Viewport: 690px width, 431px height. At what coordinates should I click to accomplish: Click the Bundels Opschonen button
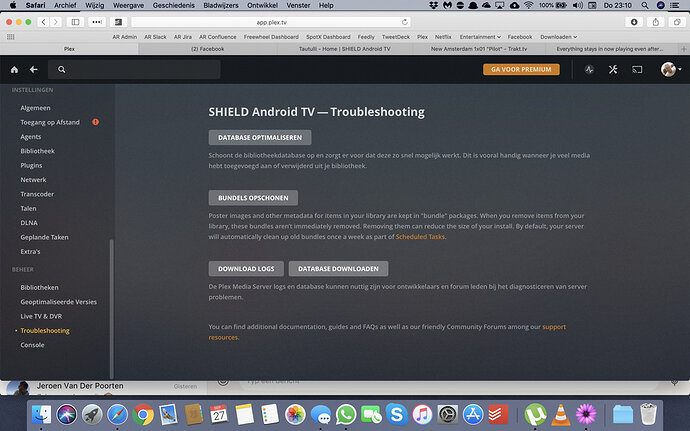pyautogui.click(x=253, y=198)
